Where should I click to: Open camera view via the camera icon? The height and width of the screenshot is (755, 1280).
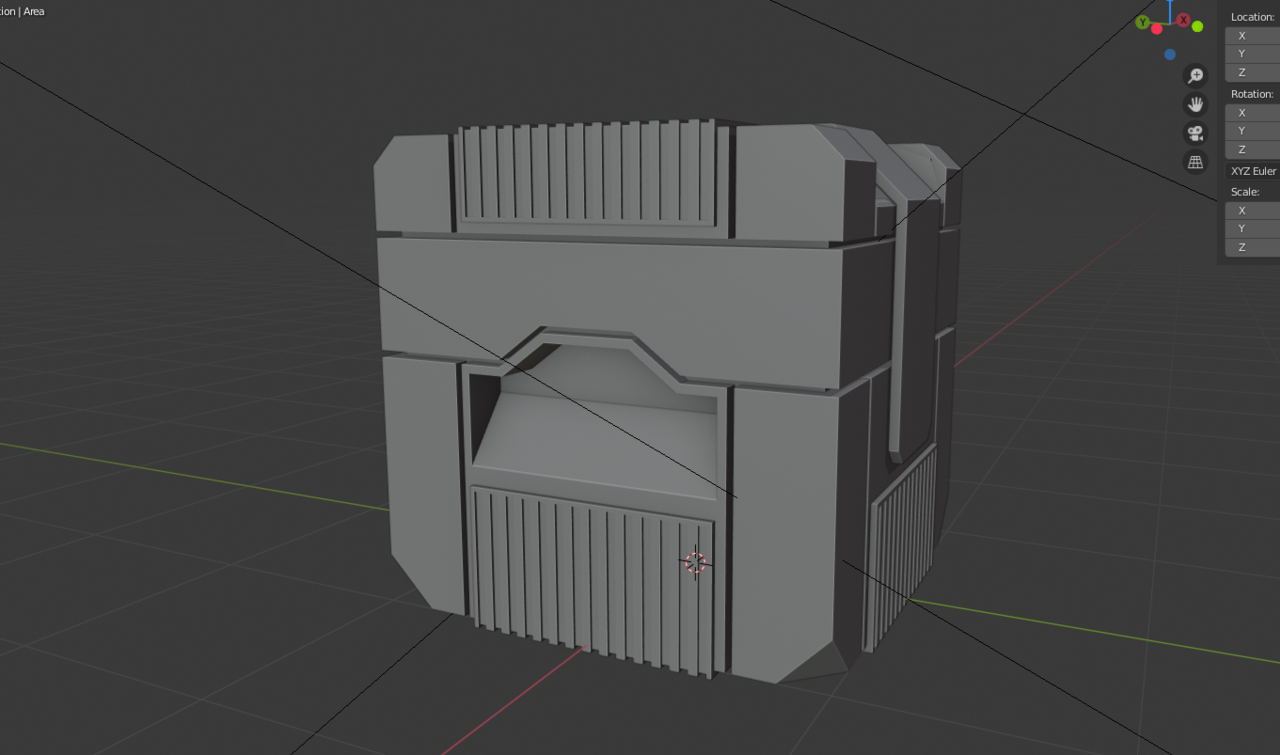[1195, 132]
